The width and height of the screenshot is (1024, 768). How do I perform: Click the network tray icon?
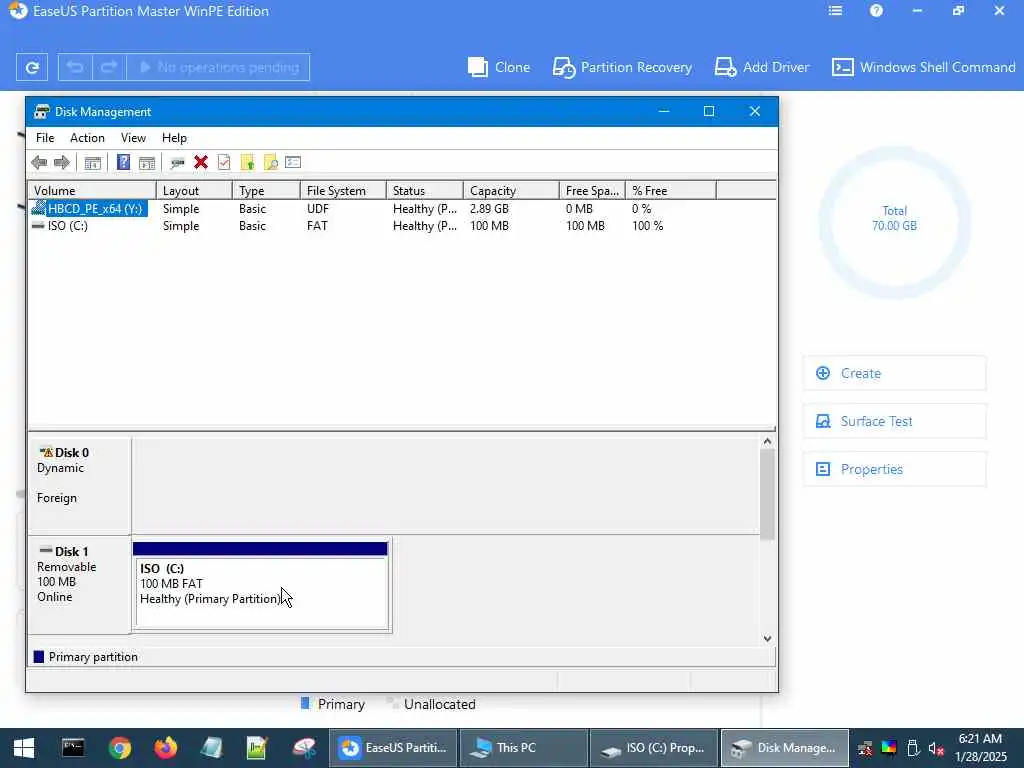(x=865, y=748)
